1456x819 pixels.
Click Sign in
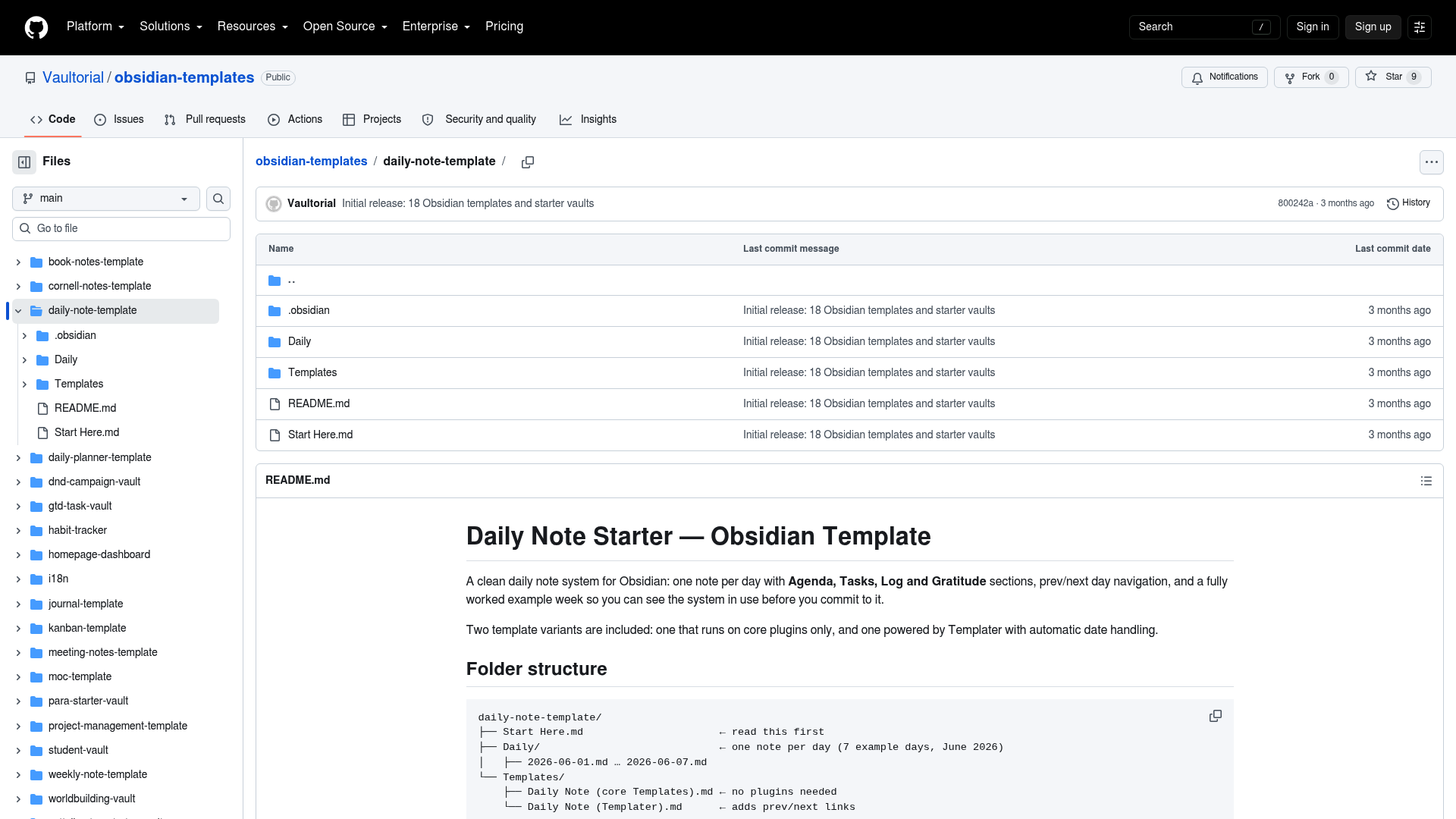click(x=1313, y=27)
